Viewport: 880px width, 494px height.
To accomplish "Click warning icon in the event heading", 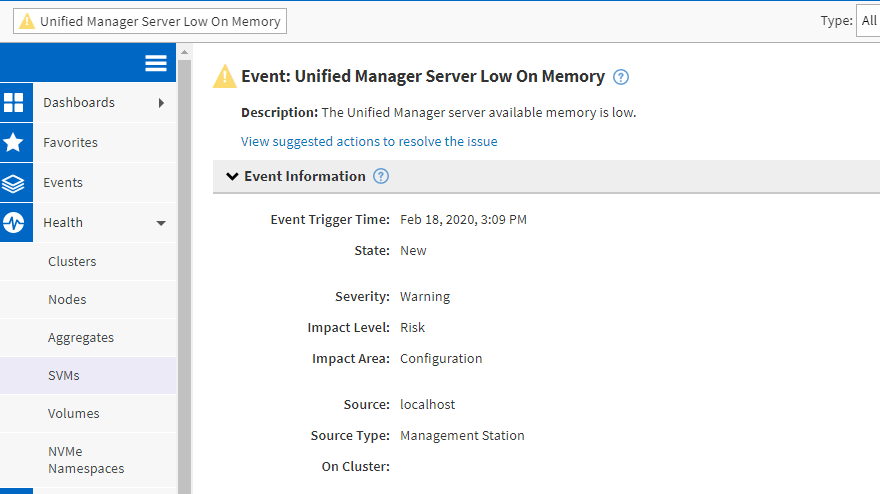I will (225, 76).
